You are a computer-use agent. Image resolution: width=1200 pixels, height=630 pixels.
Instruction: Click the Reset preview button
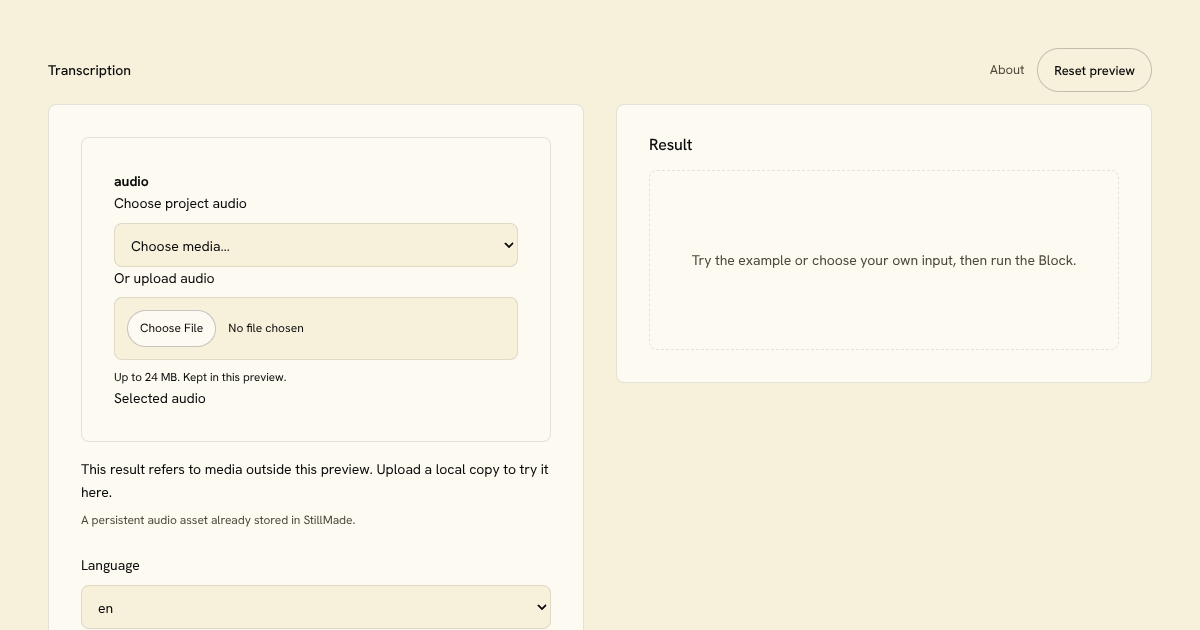pyautogui.click(x=1094, y=70)
